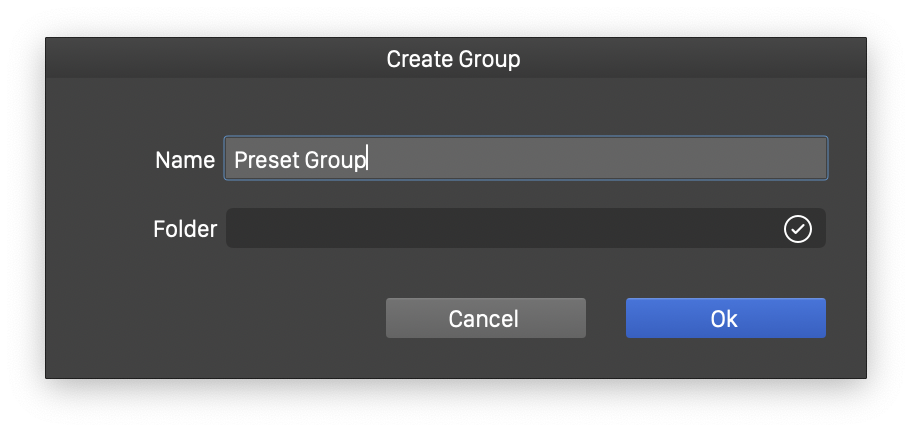912x432 pixels.
Task: Click the Name label
Action: pyautogui.click(x=185, y=159)
